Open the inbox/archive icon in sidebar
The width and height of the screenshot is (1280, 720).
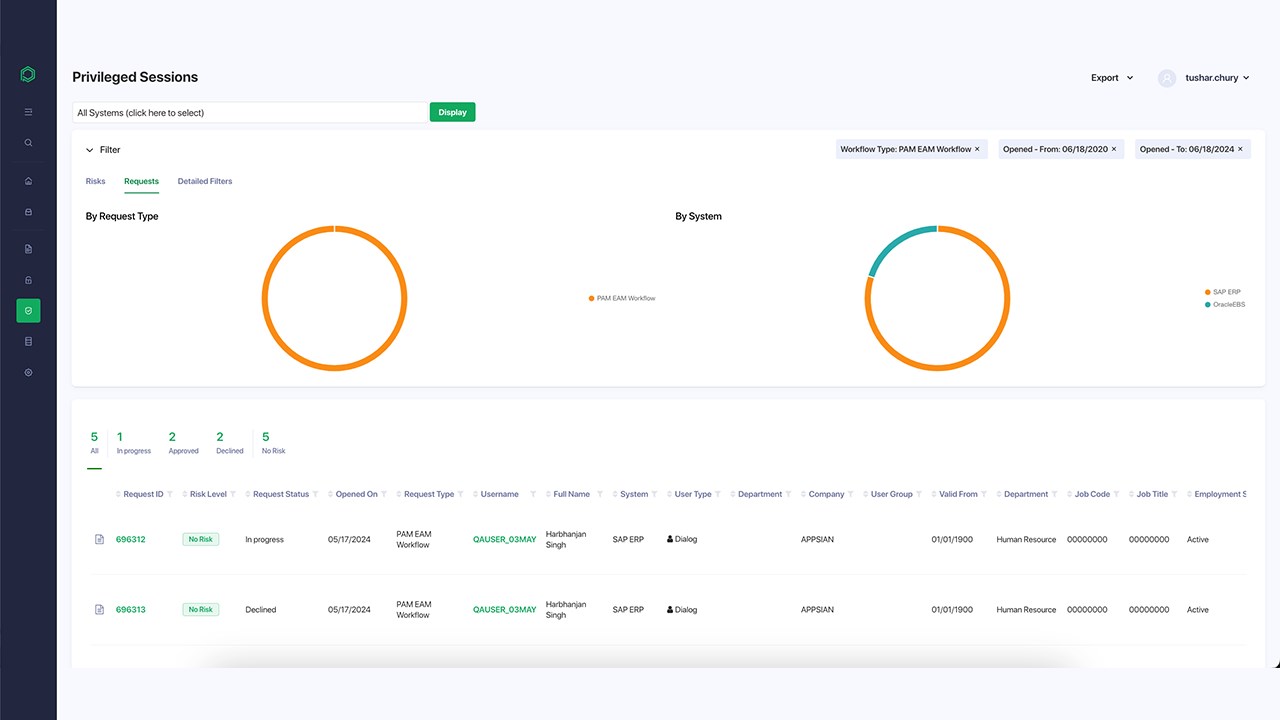pos(28,212)
